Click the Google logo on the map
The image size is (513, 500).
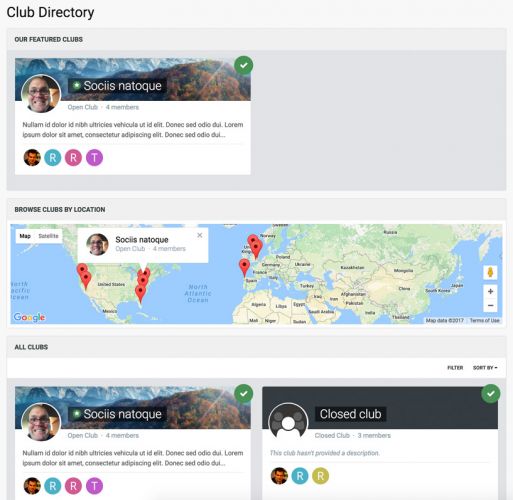click(29, 317)
